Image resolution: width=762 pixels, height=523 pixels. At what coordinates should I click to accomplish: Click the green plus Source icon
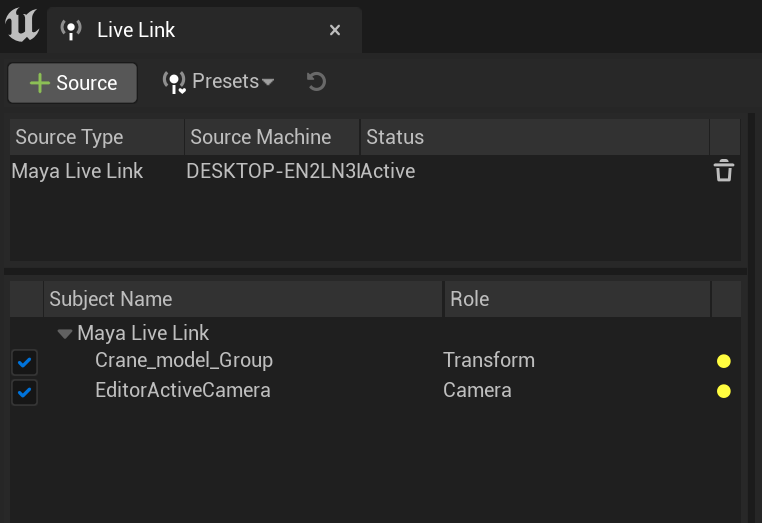tap(40, 83)
